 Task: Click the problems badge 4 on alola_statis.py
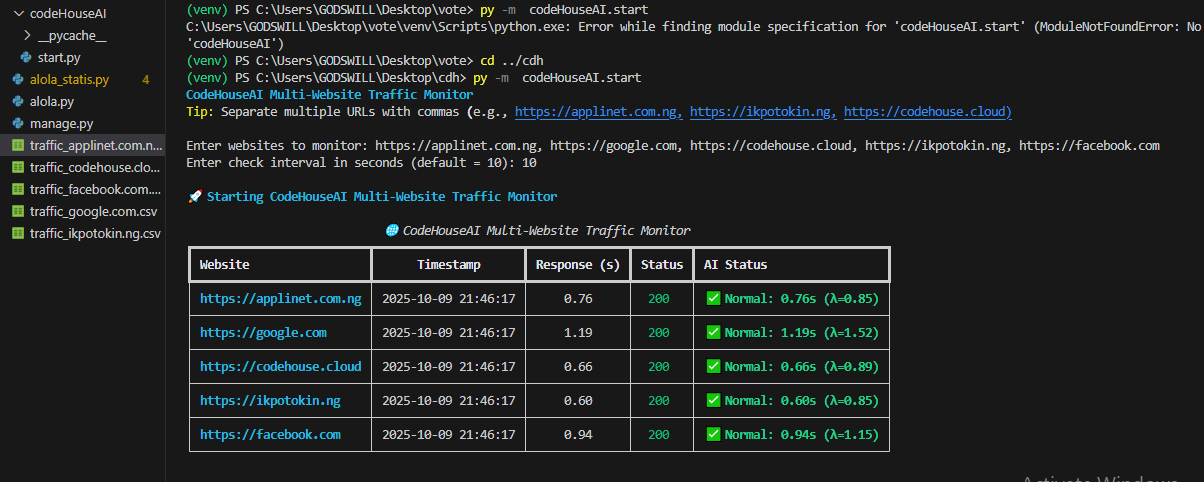point(146,79)
